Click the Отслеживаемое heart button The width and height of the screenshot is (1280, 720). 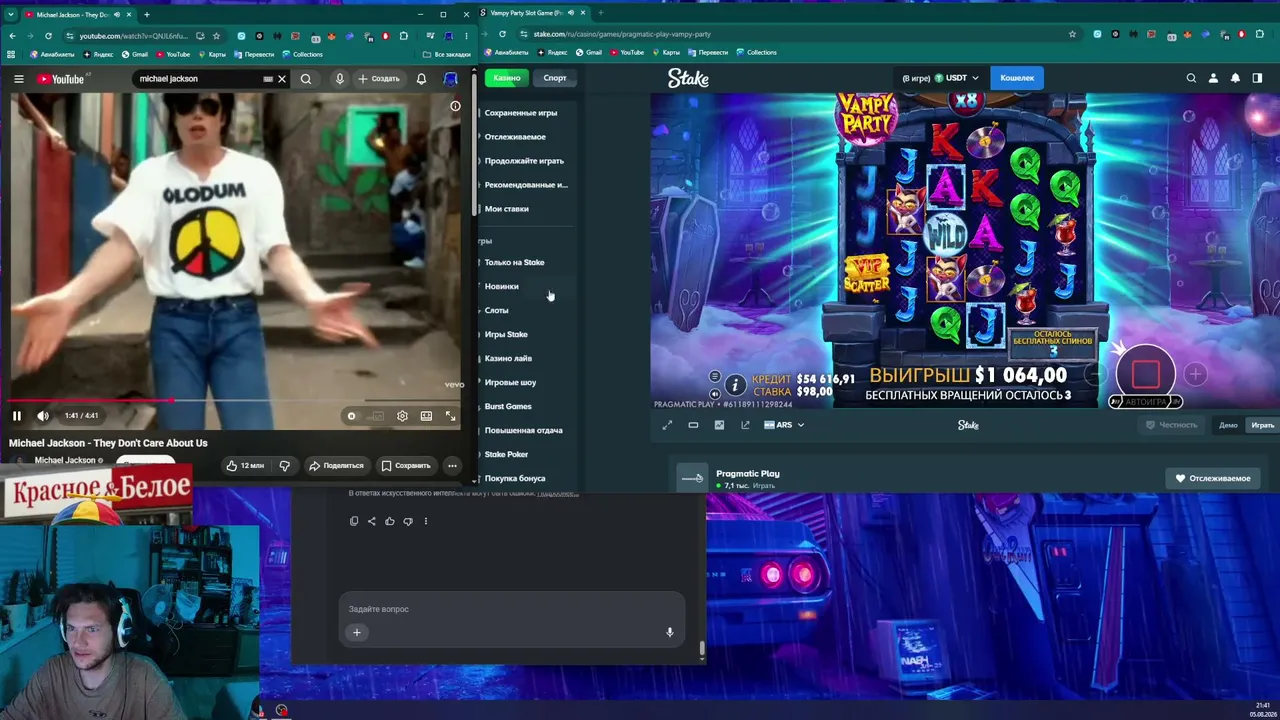click(1213, 479)
